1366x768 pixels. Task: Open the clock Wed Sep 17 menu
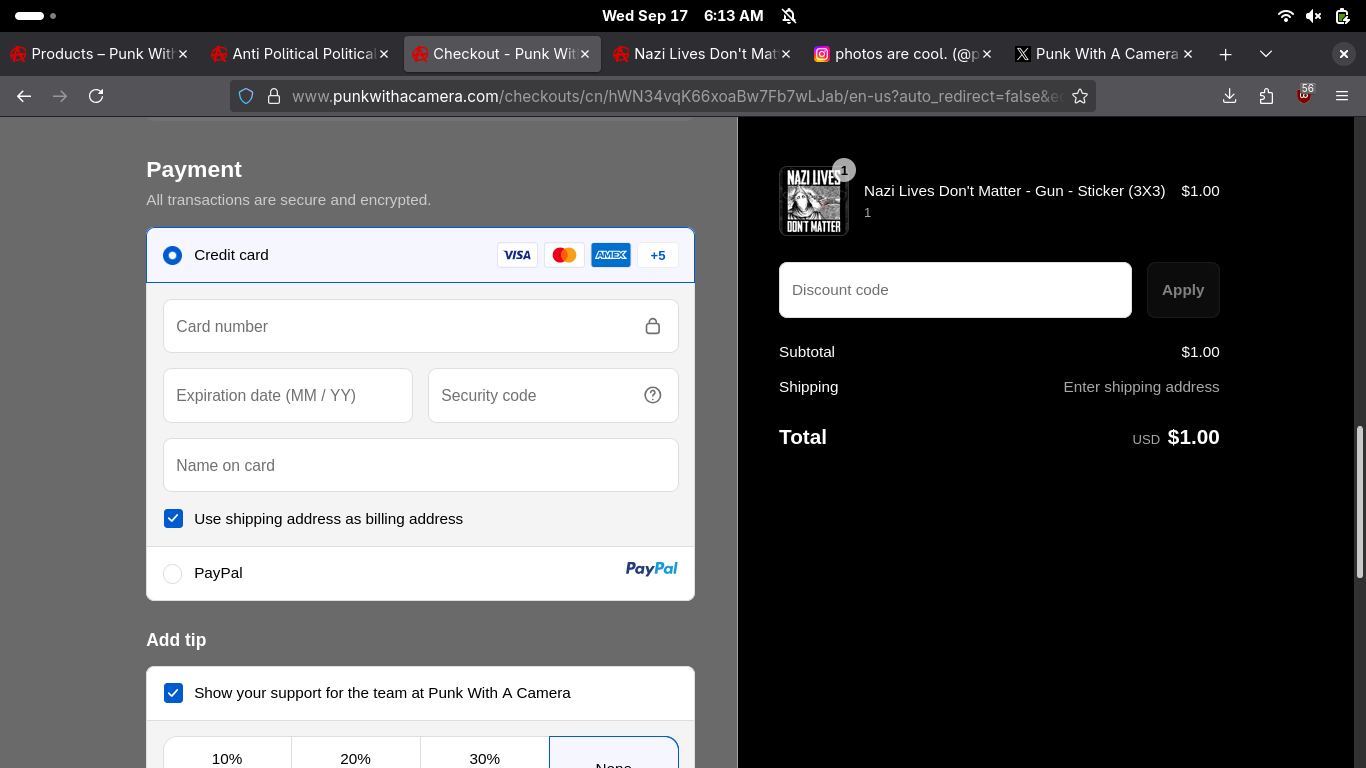point(683,16)
